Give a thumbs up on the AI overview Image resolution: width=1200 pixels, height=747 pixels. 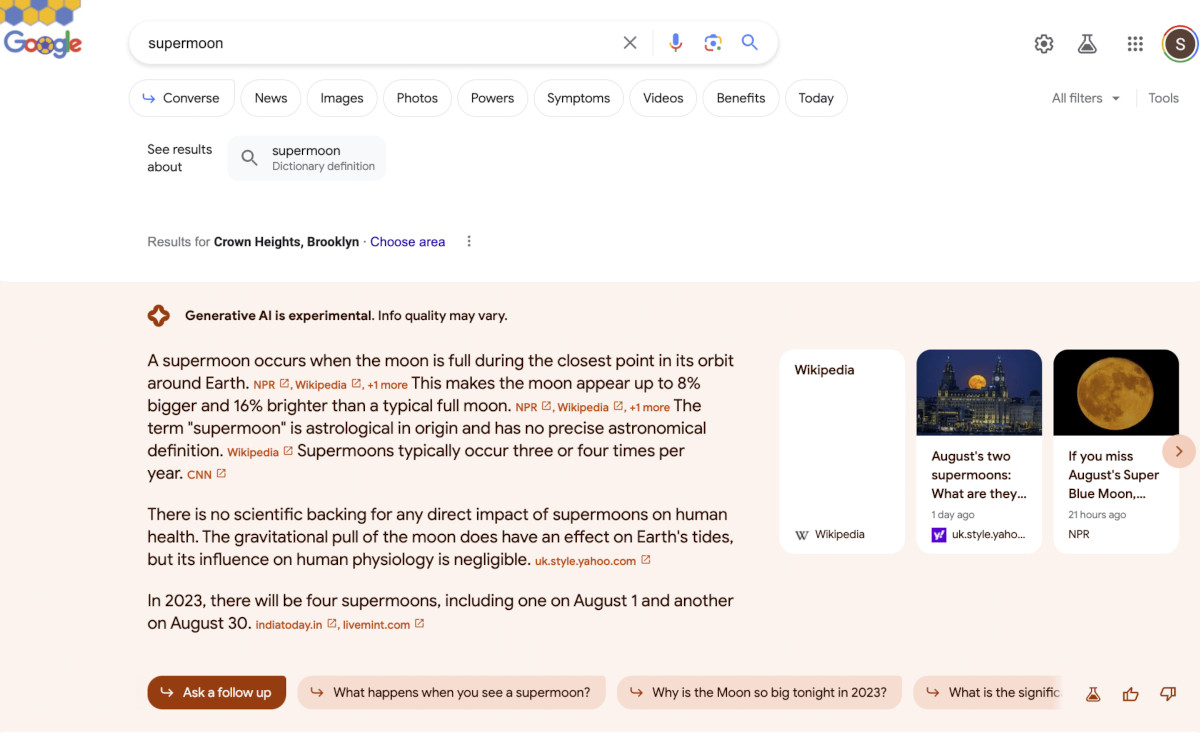point(1130,693)
